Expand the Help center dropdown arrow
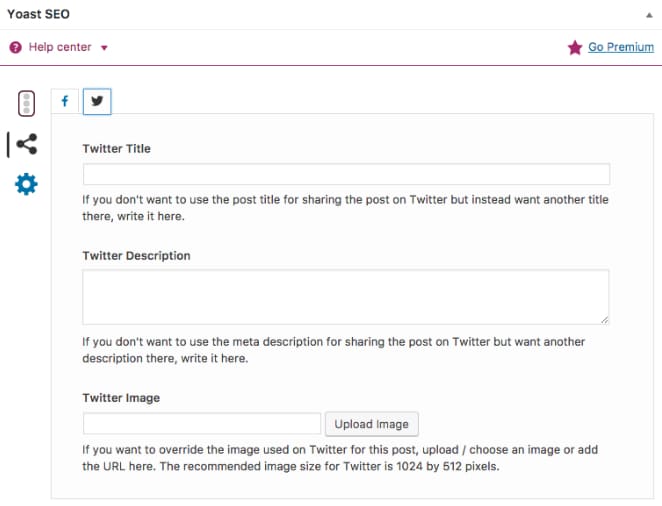 (x=104, y=48)
